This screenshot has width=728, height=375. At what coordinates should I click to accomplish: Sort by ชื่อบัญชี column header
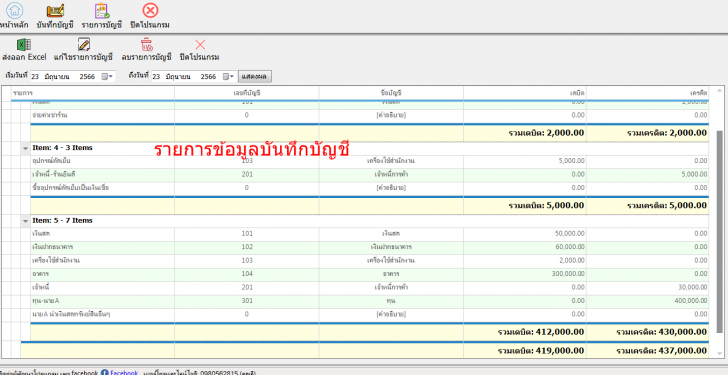point(391,93)
